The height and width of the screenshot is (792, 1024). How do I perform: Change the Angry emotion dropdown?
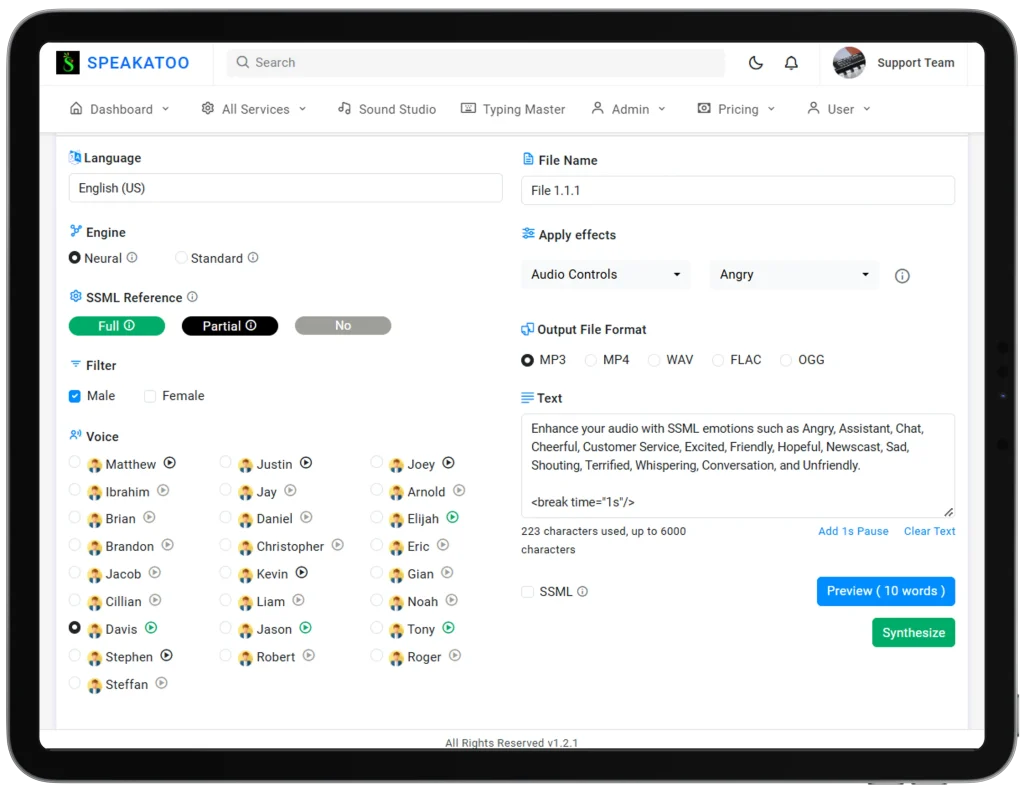pyautogui.click(x=793, y=274)
